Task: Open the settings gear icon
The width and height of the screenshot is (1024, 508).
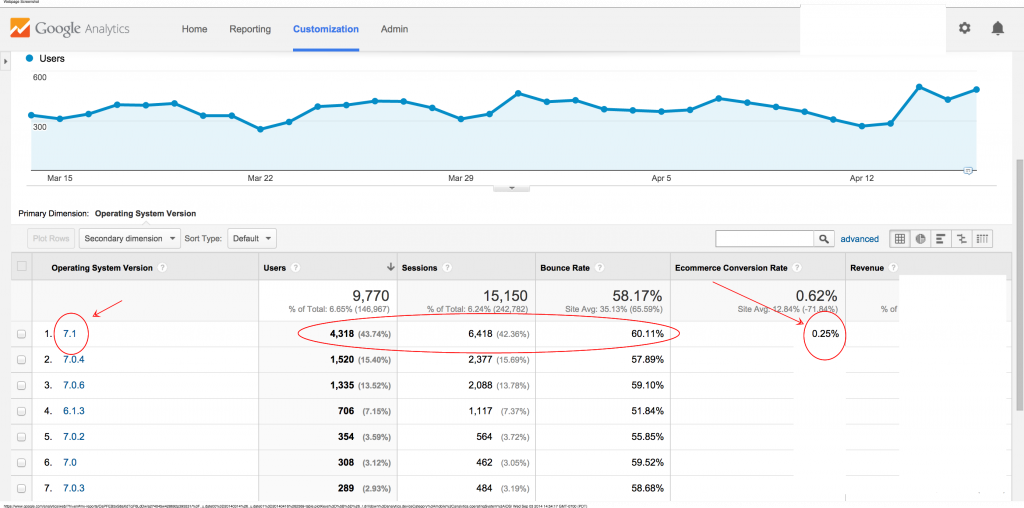Action: (x=964, y=28)
